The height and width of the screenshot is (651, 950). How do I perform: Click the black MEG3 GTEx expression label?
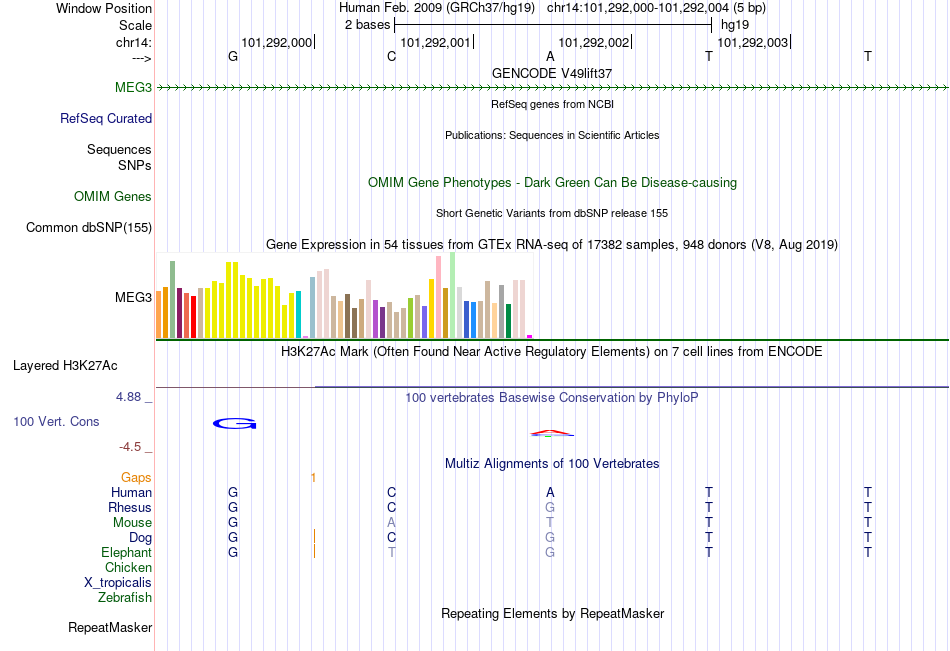133,297
